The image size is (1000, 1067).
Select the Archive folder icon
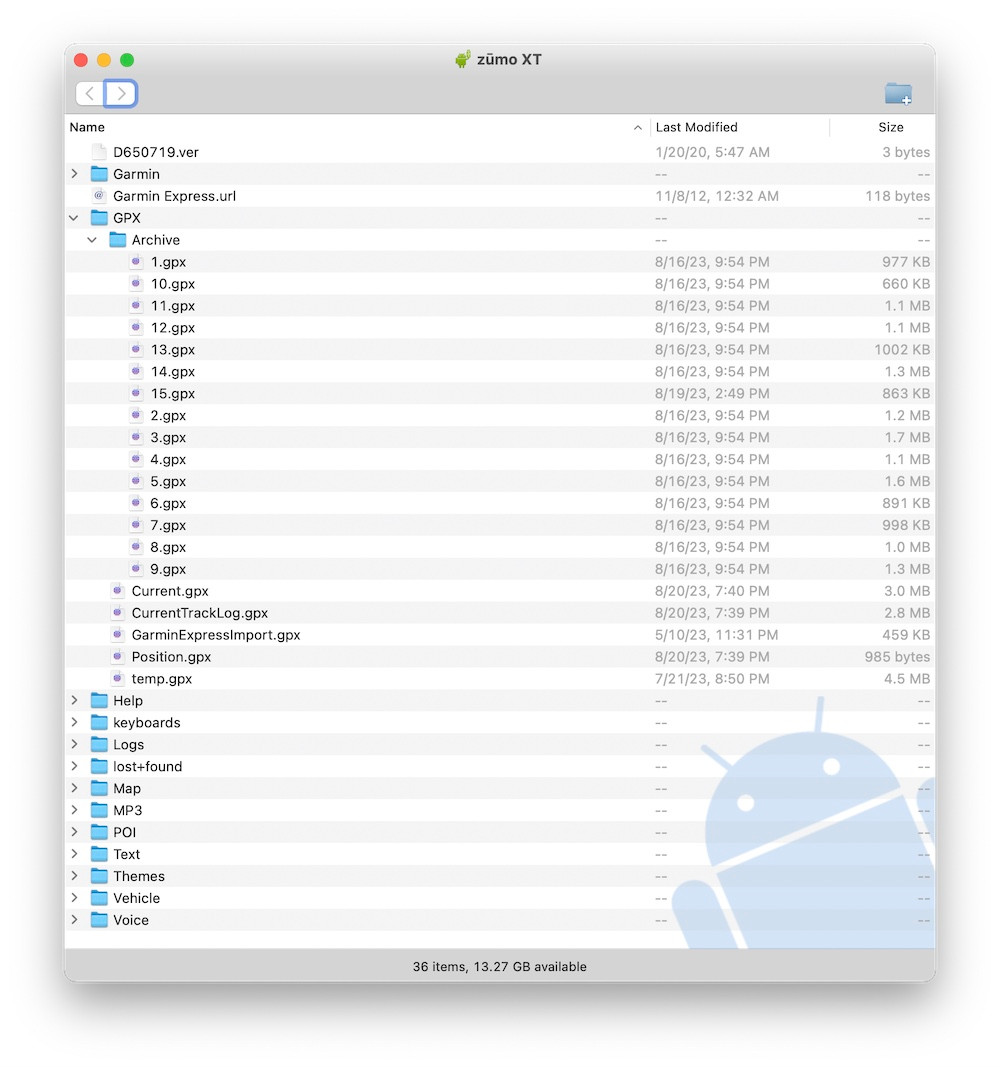click(118, 240)
